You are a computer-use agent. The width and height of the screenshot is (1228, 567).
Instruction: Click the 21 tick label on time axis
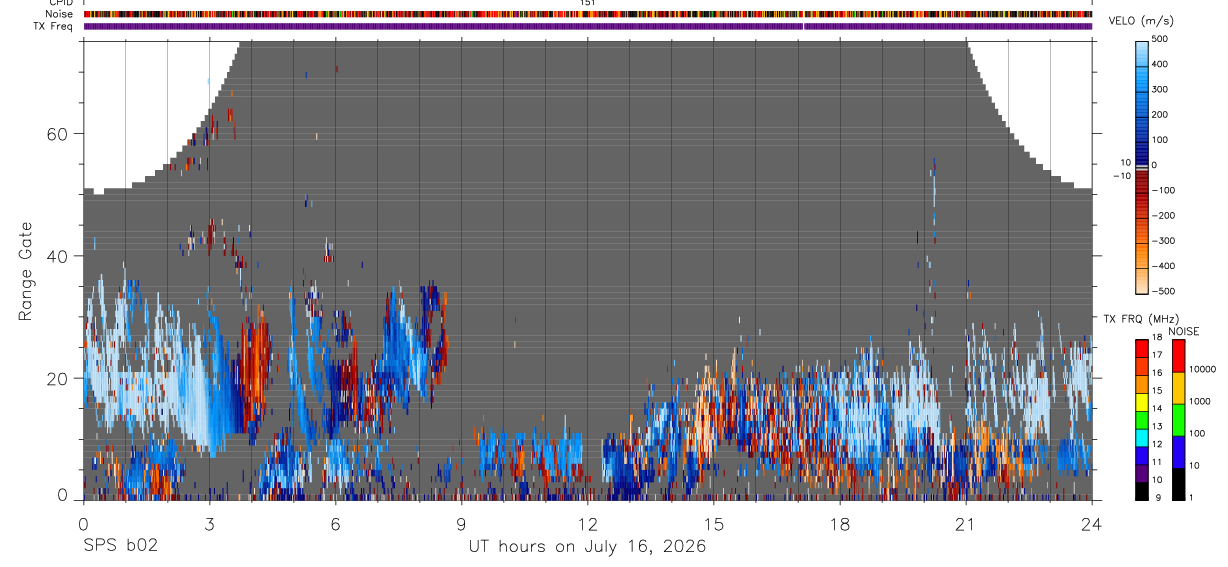pos(965,524)
